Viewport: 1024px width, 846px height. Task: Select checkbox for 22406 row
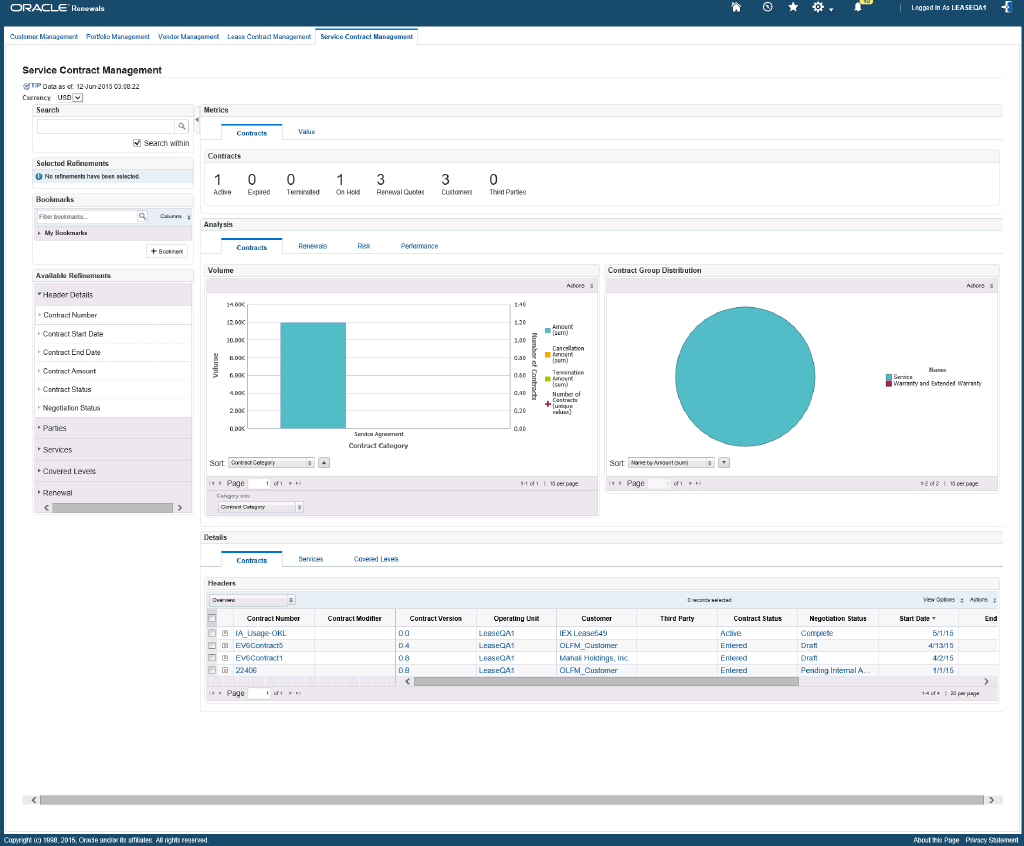212,670
